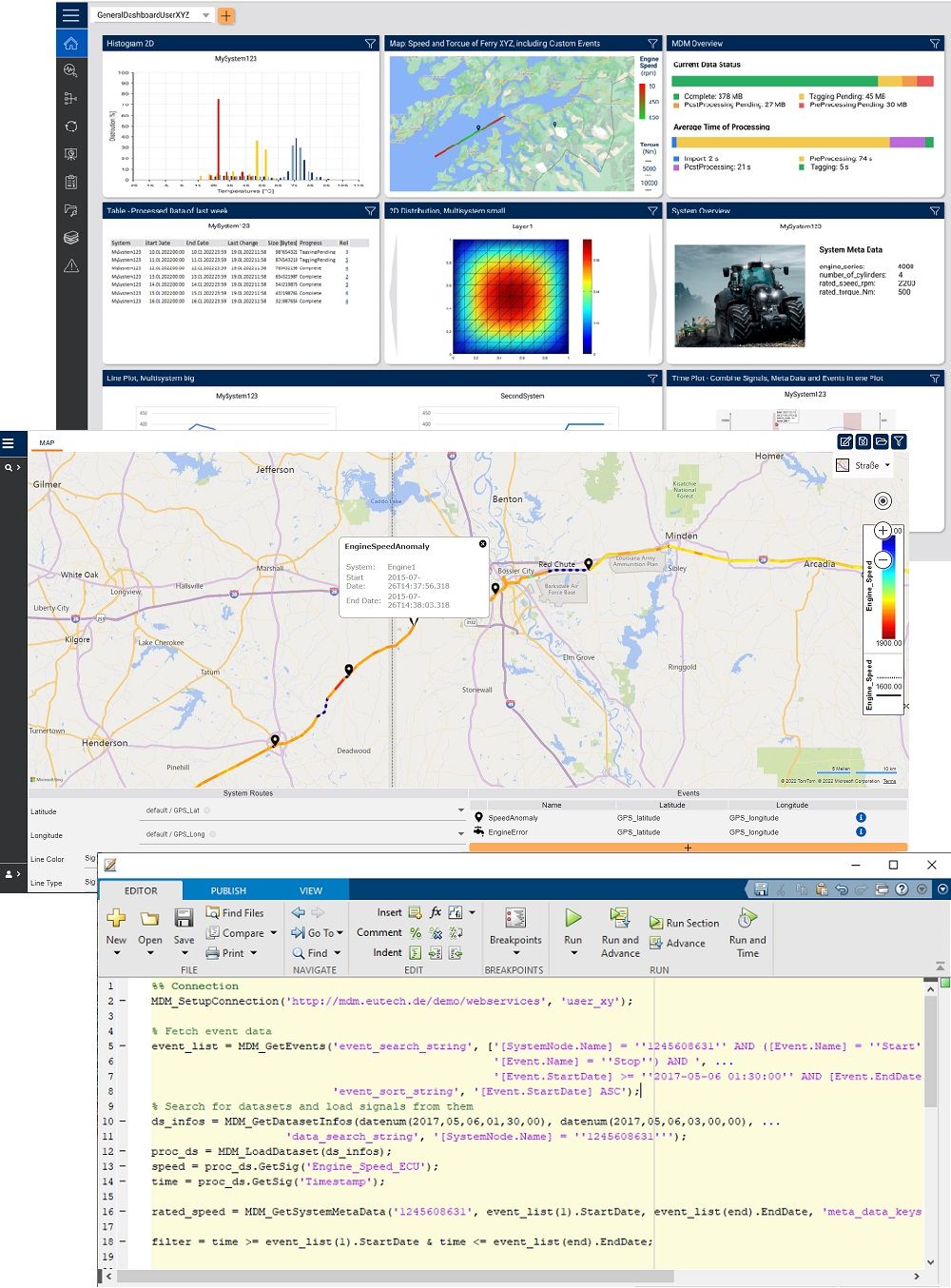Viewport: 951px width, 1288px height.
Task: Center map with the locate target button
Action: click(883, 500)
